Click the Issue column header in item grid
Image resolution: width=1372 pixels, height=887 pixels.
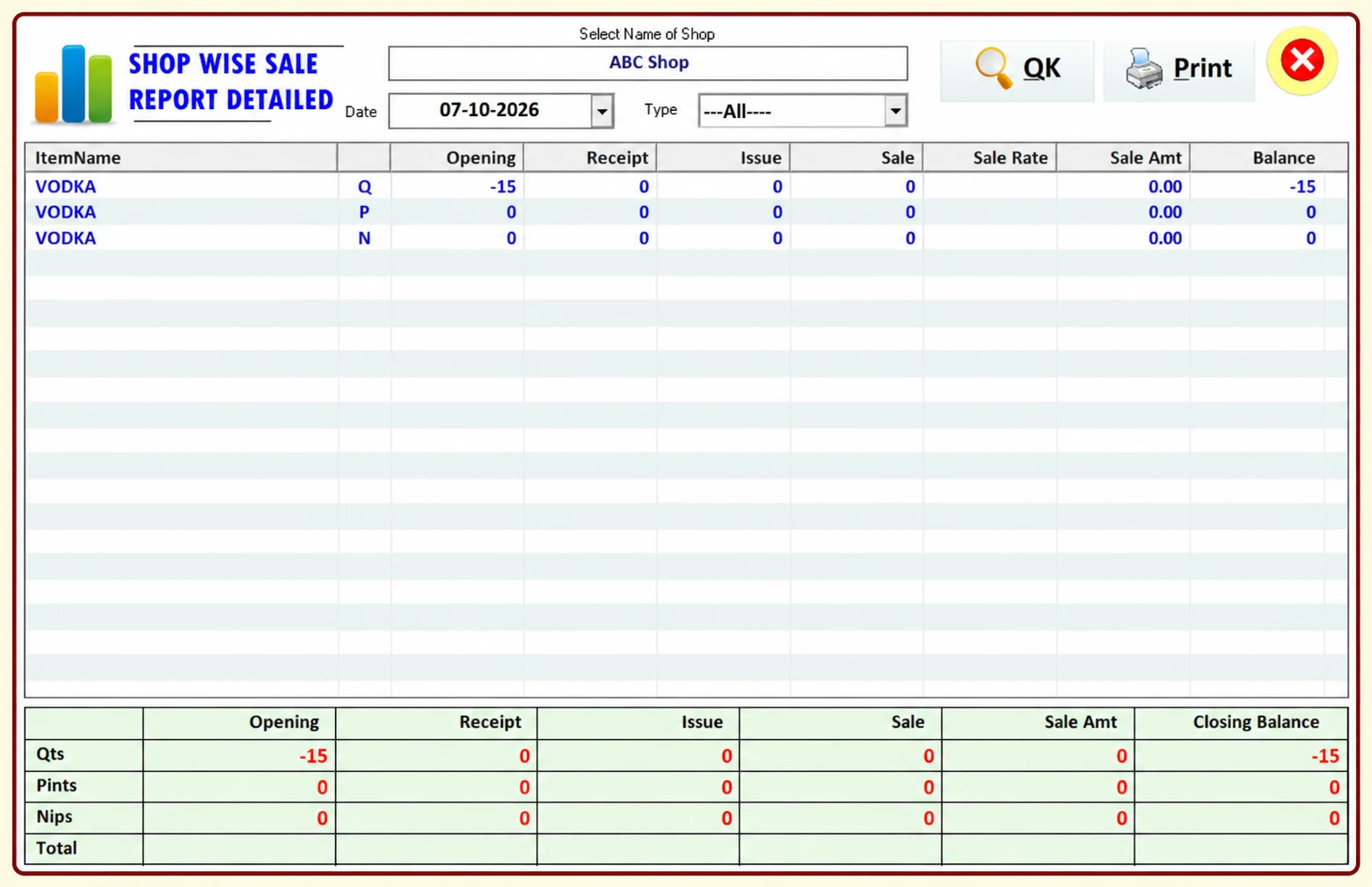coord(723,158)
